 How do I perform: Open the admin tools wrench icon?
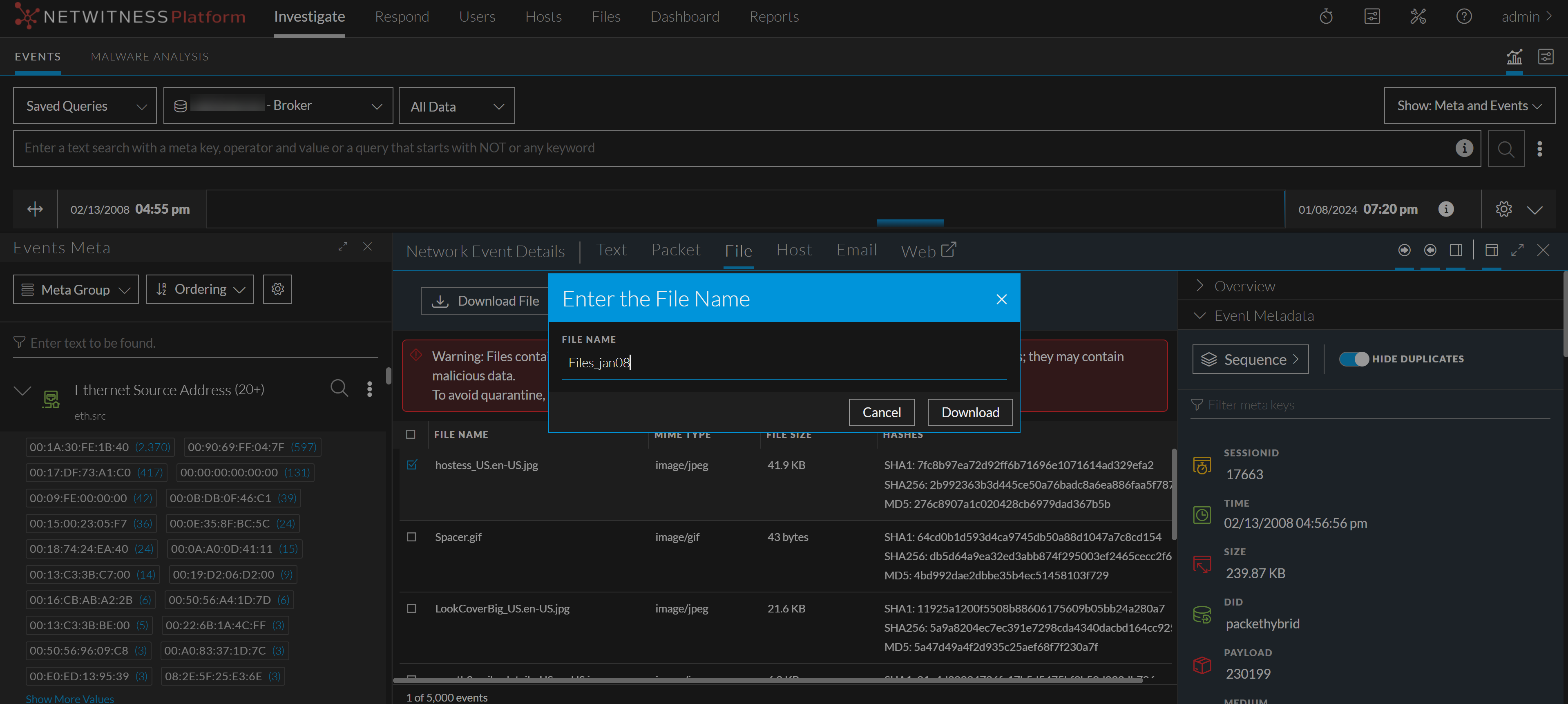1418,16
